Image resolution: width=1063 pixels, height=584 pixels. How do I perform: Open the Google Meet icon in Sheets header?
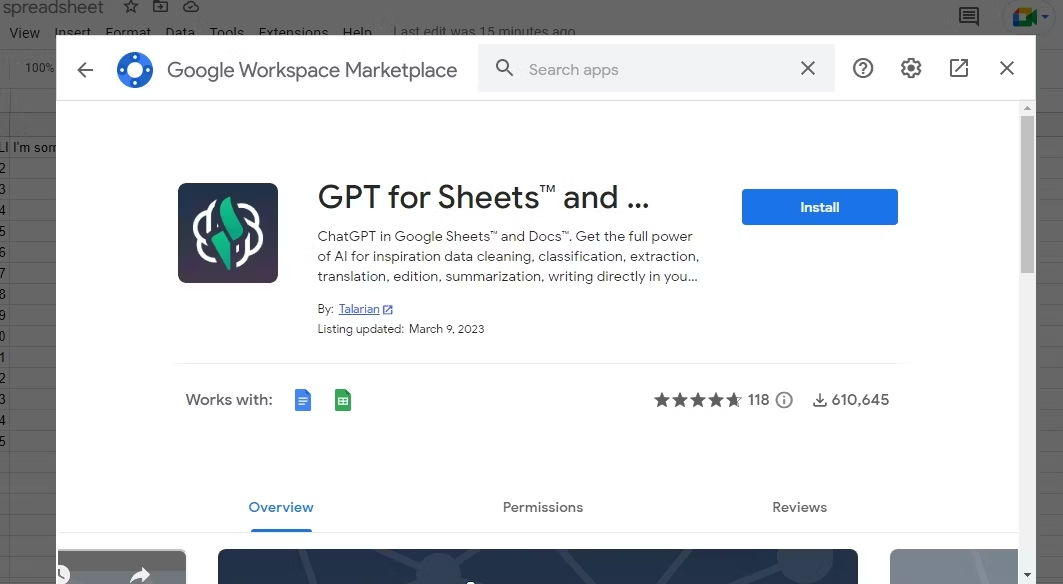coord(1025,17)
